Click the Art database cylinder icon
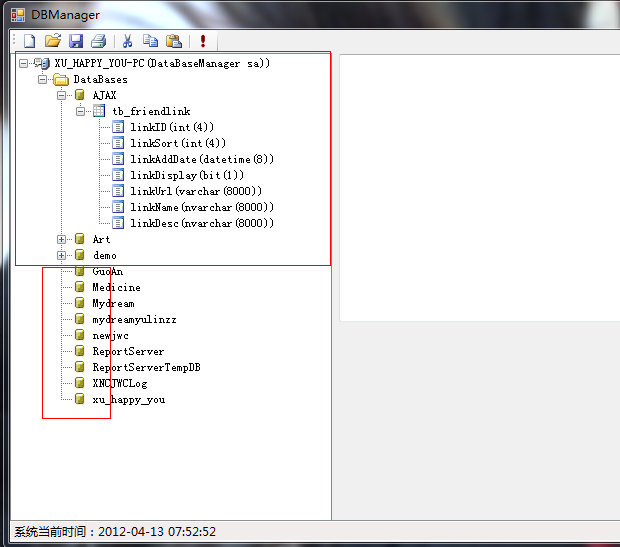 80,239
